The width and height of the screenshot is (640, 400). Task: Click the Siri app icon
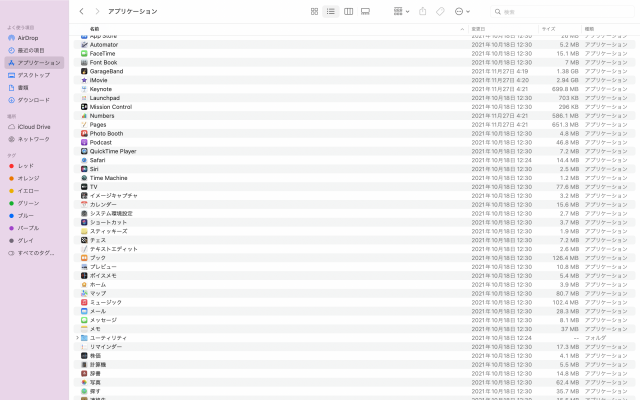tap(84, 169)
